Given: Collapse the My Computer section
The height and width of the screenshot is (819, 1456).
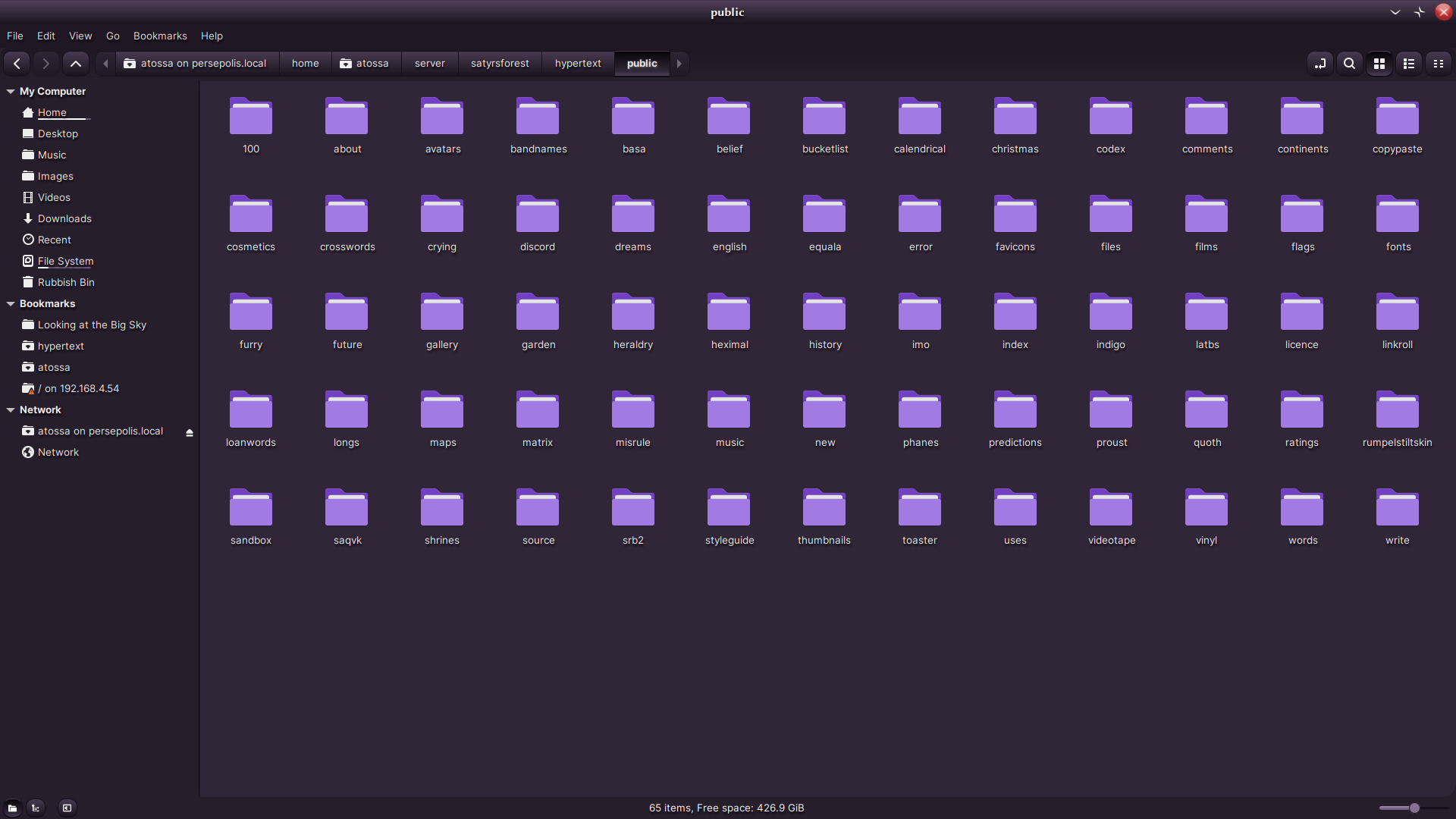Looking at the screenshot, I should 11,90.
